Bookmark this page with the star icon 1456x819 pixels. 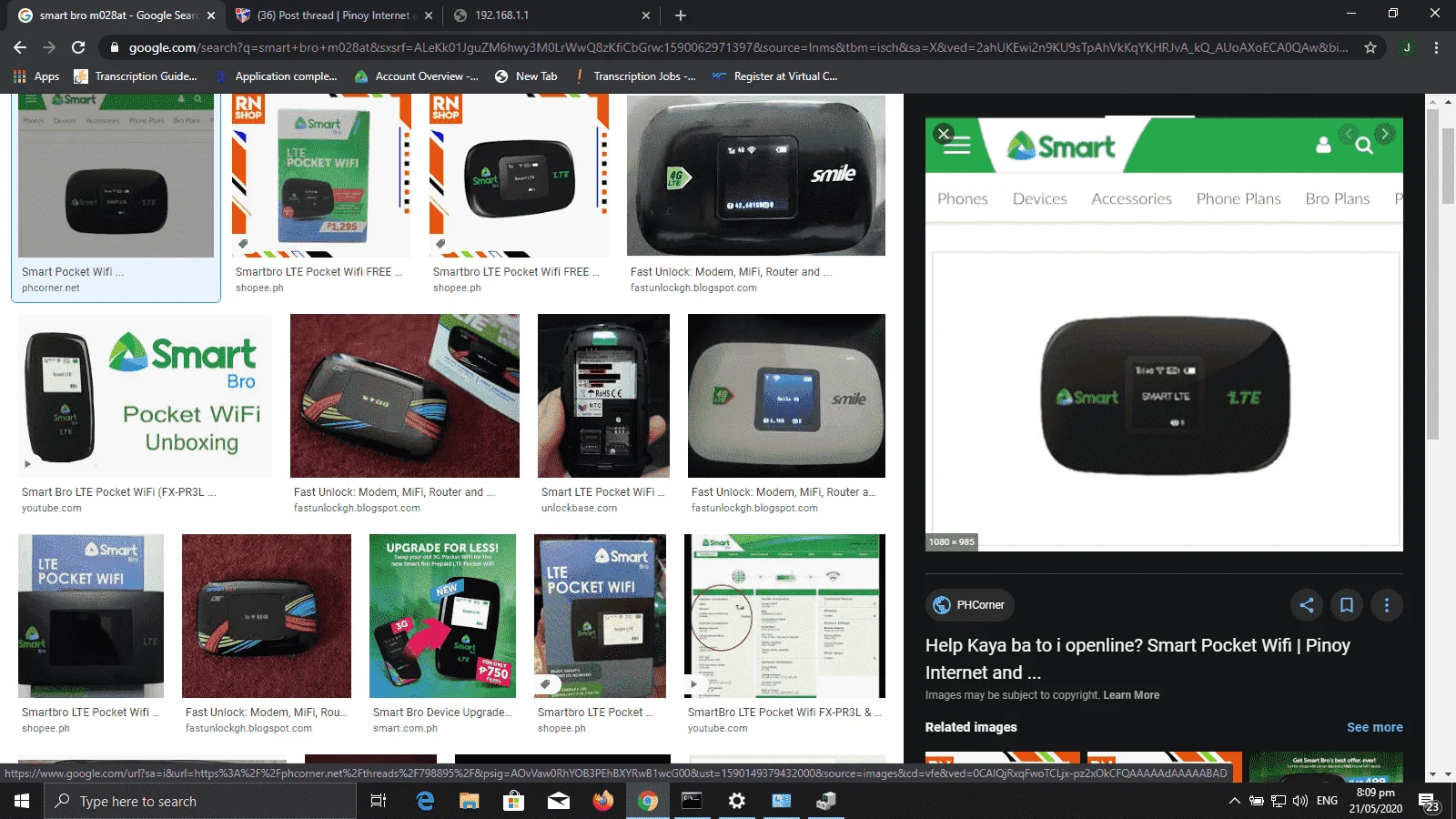coord(1370,47)
